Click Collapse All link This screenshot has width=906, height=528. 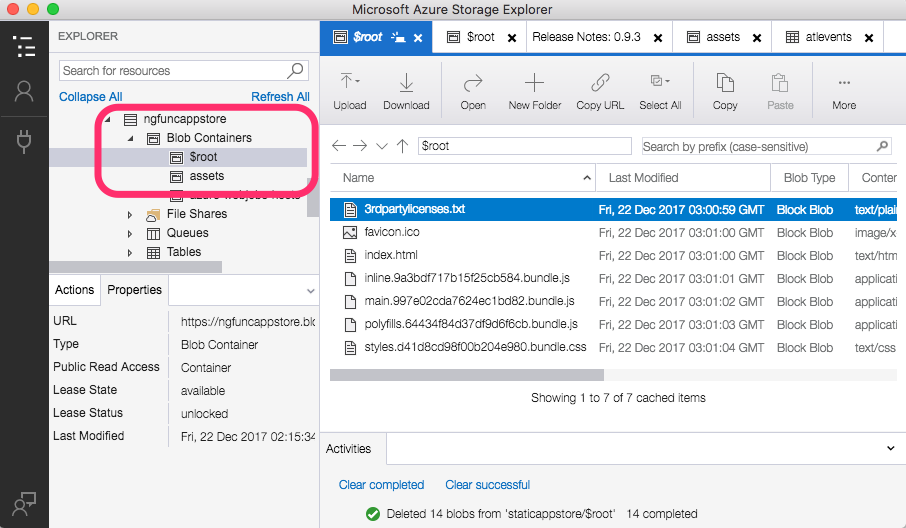(91, 96)
